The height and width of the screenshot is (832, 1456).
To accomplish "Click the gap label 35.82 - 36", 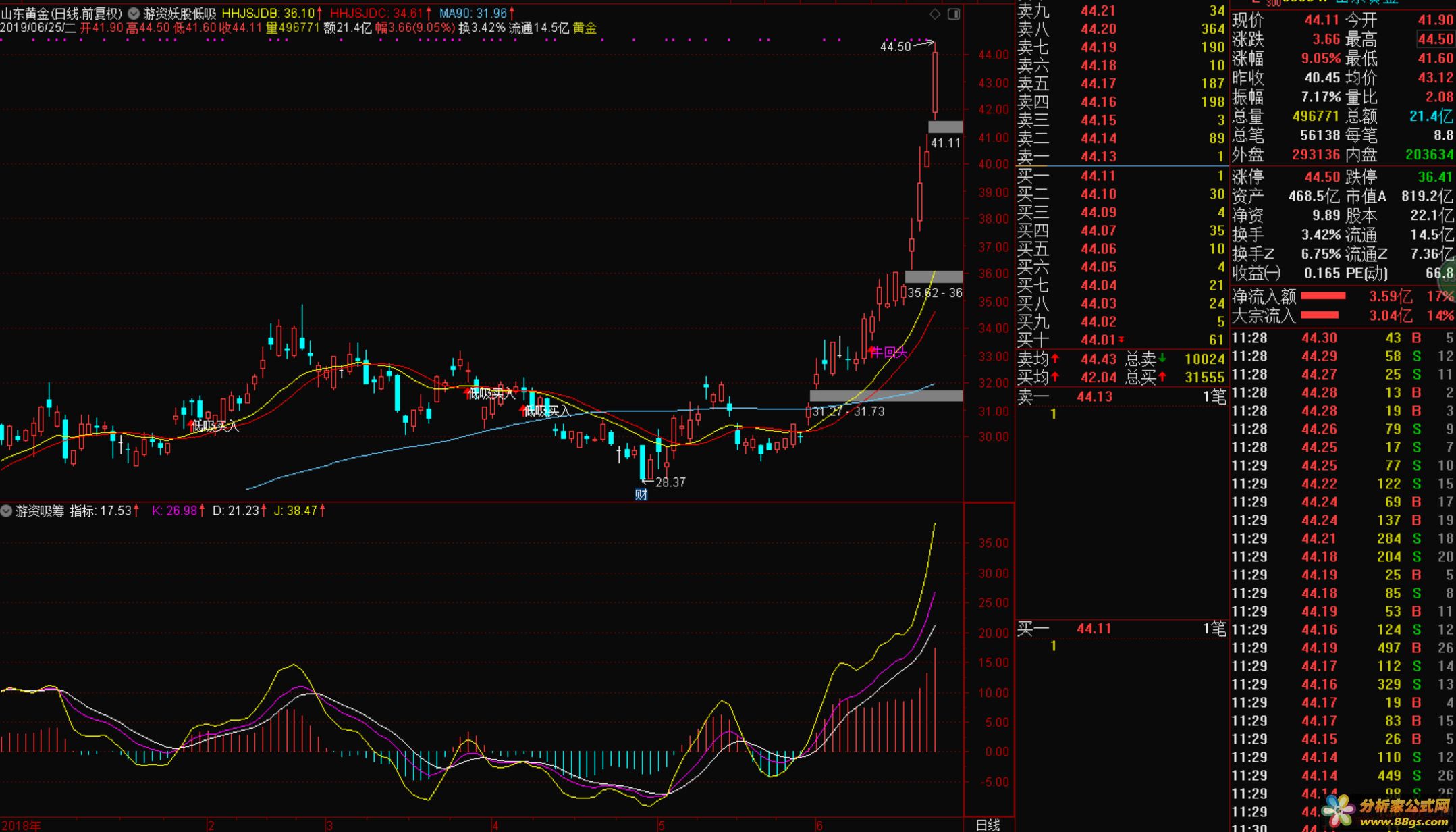I will tap(935, 293).
